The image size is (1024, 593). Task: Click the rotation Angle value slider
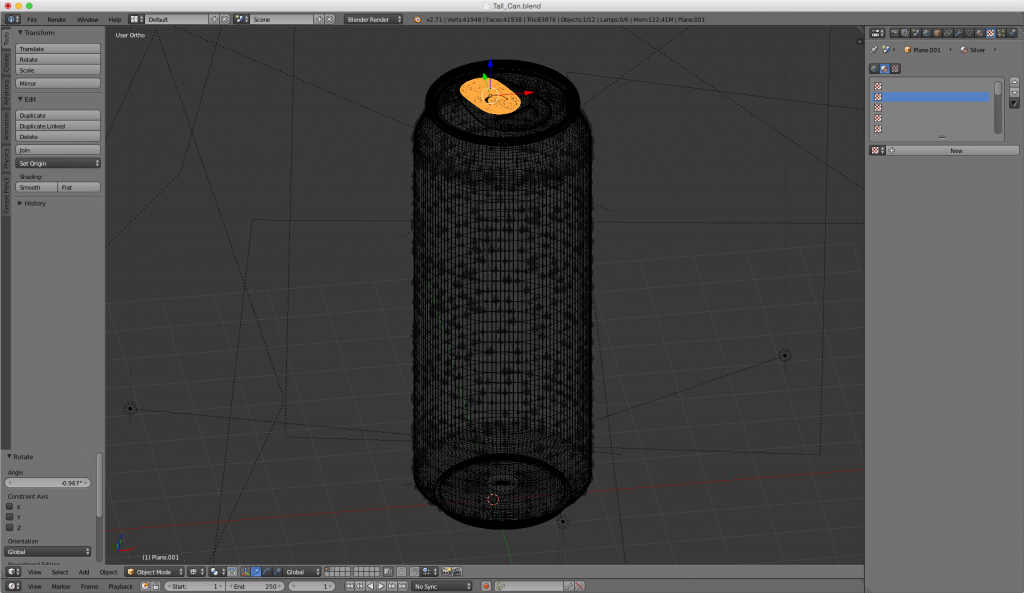48,483
